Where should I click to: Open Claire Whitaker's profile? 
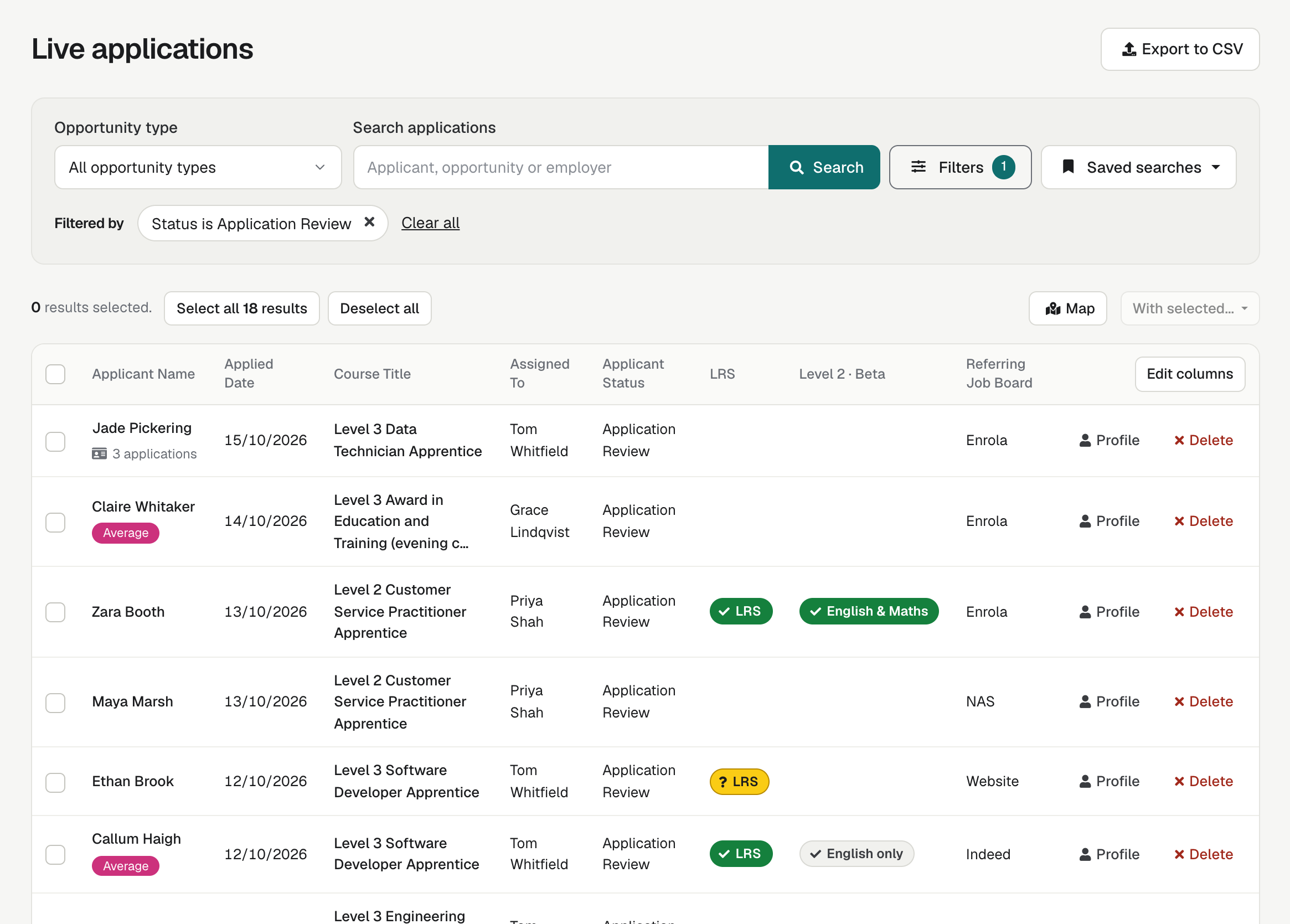[x=1109, y=521]
